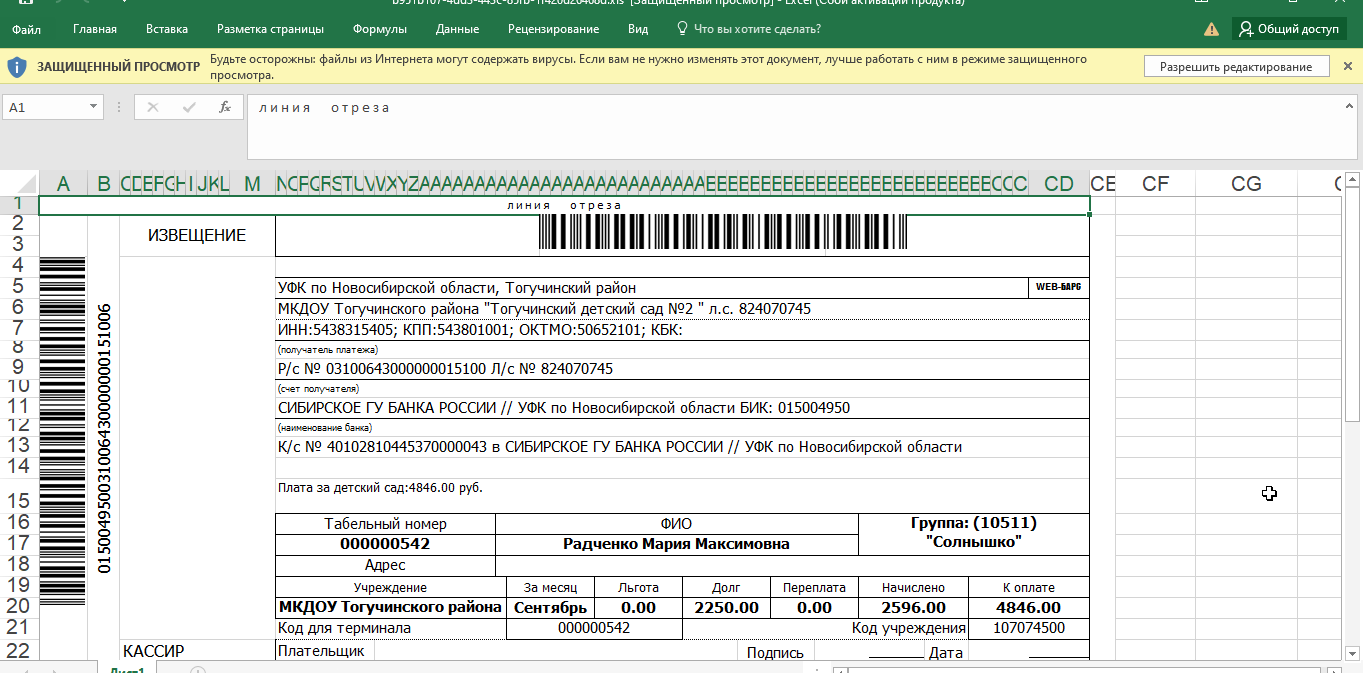Click the WEB-БАРС cell

[x=1058, y=287]
